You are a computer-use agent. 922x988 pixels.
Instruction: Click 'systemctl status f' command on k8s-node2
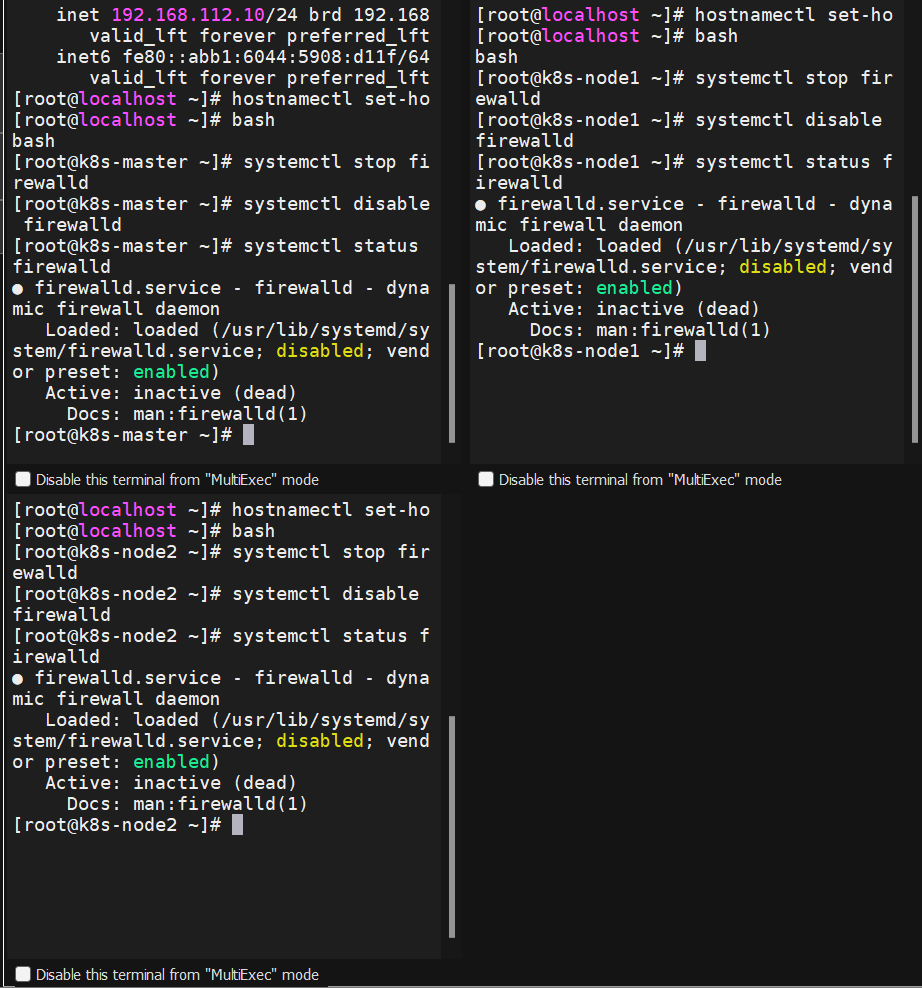331,636
